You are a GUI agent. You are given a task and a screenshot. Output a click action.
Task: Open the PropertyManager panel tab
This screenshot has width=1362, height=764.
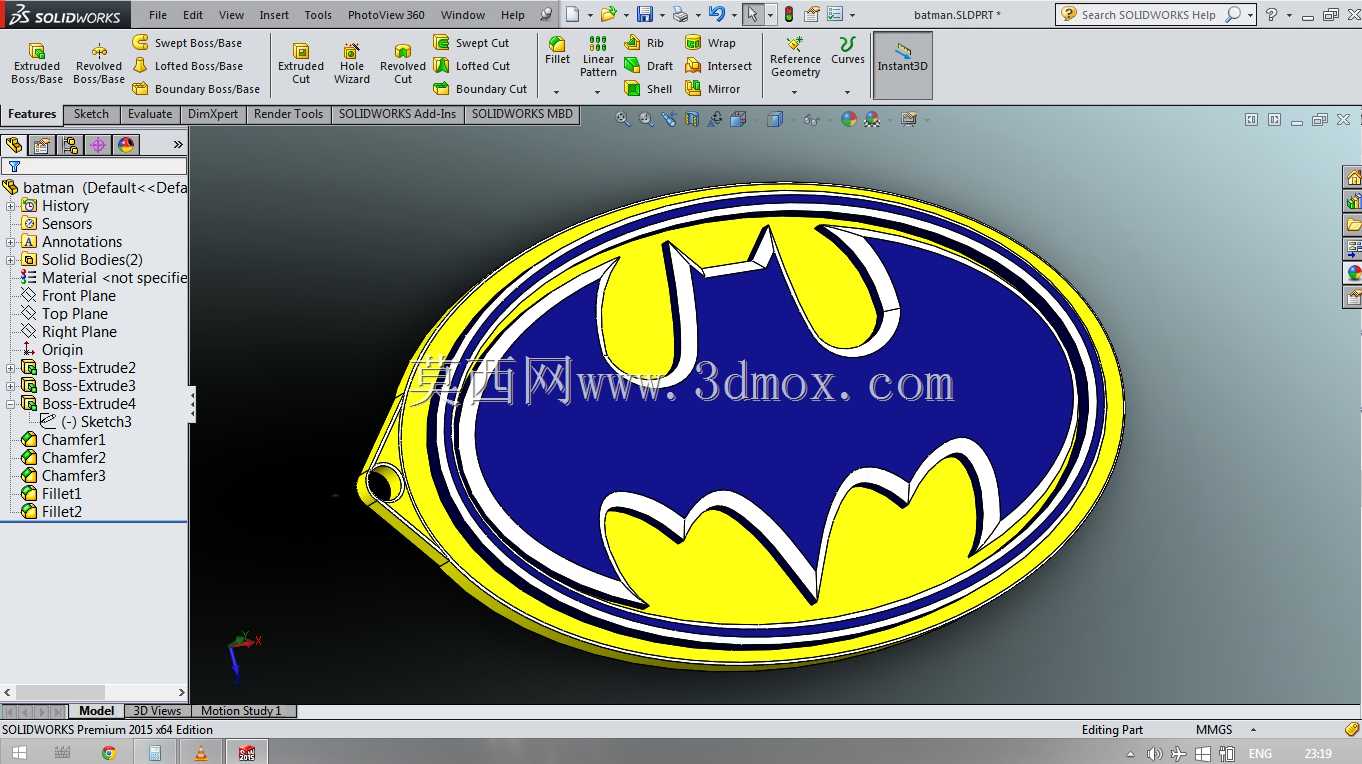click(x=42, y=145)
